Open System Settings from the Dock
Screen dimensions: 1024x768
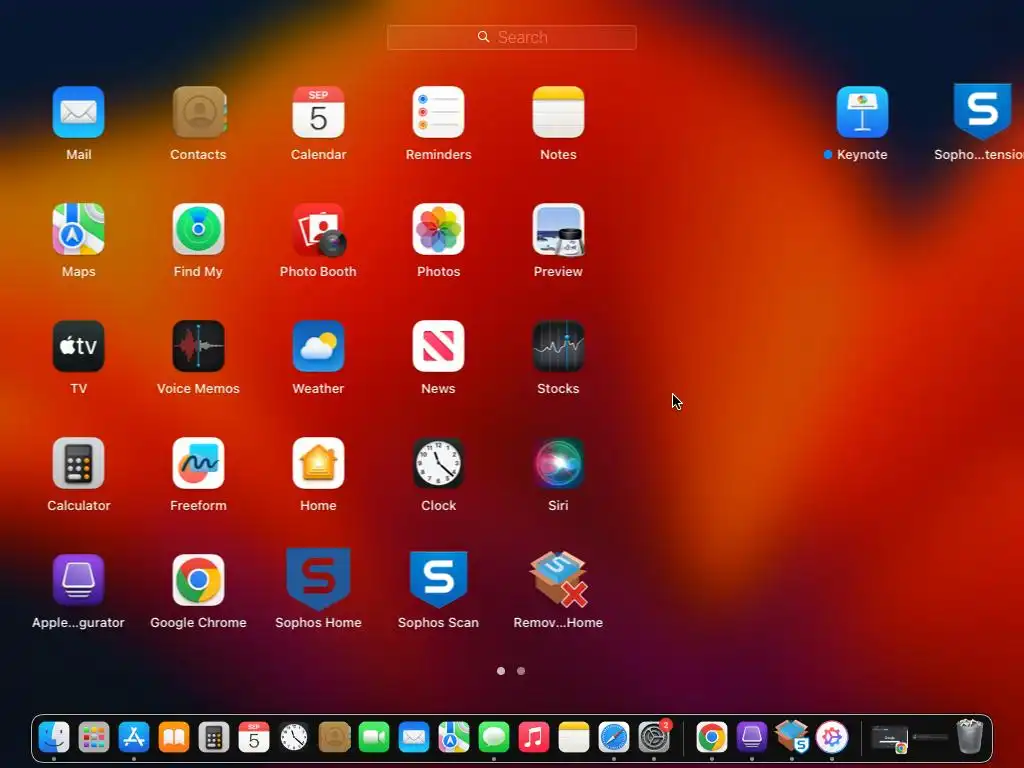coord(654,738)
